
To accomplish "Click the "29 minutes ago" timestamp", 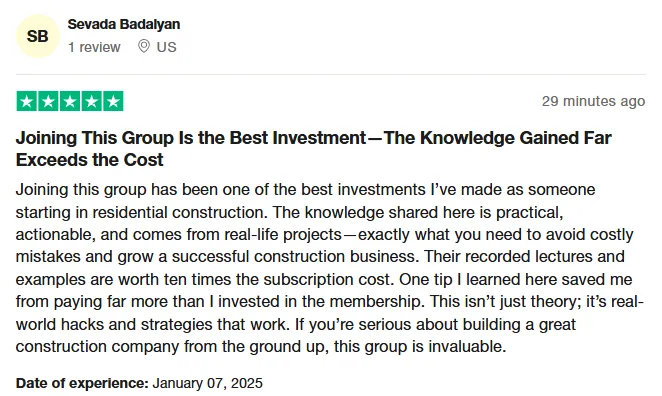I will click(593, 101).
